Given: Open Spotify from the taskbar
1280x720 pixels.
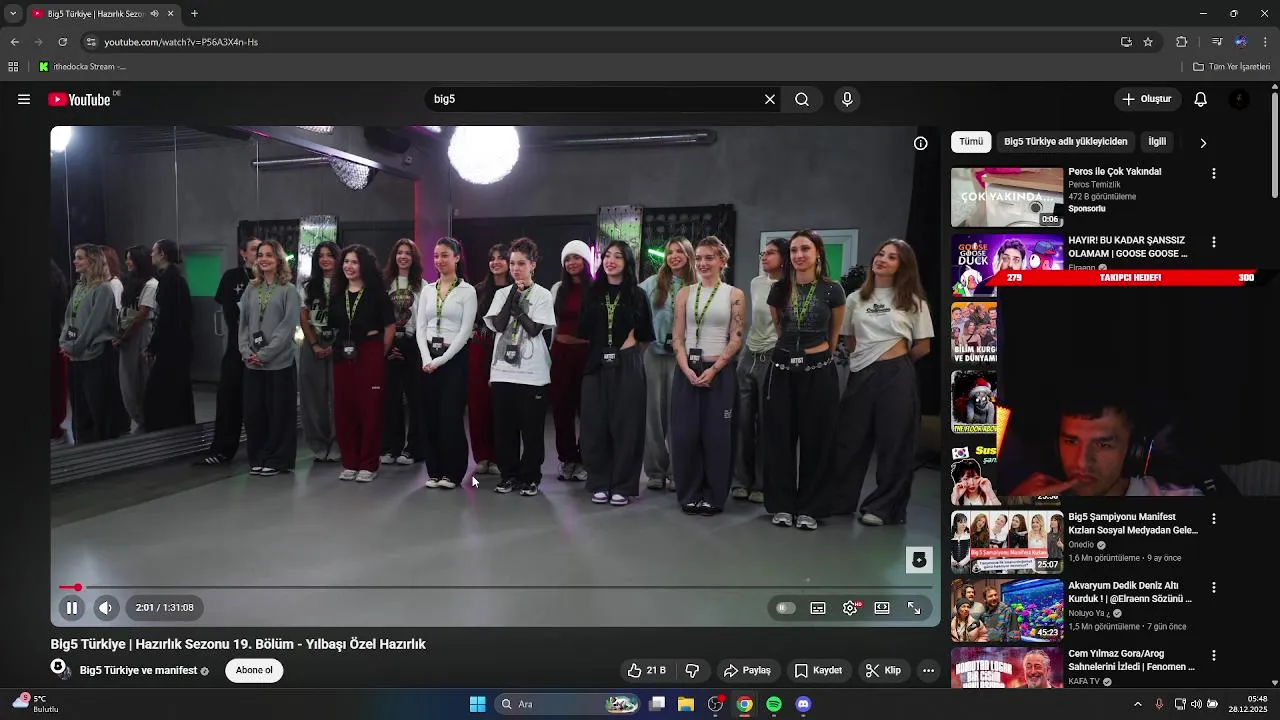Looking at the screenshot, I should tap(774, 704).
